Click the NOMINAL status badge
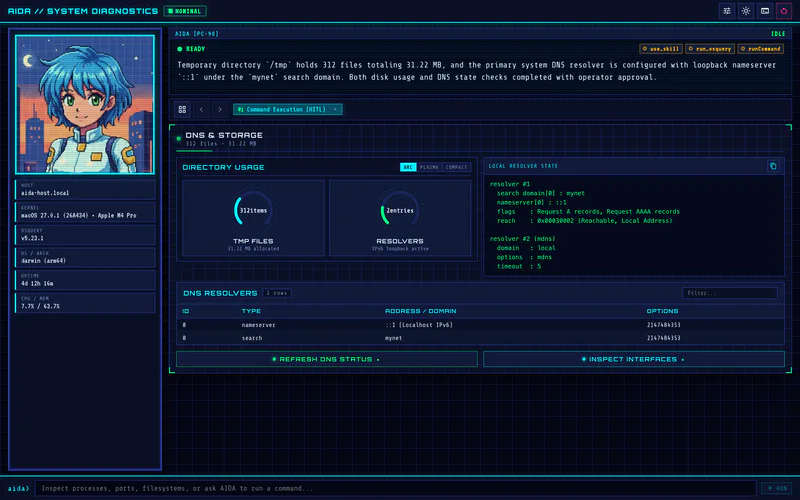The image size is (800, 500). pos(185,11)
